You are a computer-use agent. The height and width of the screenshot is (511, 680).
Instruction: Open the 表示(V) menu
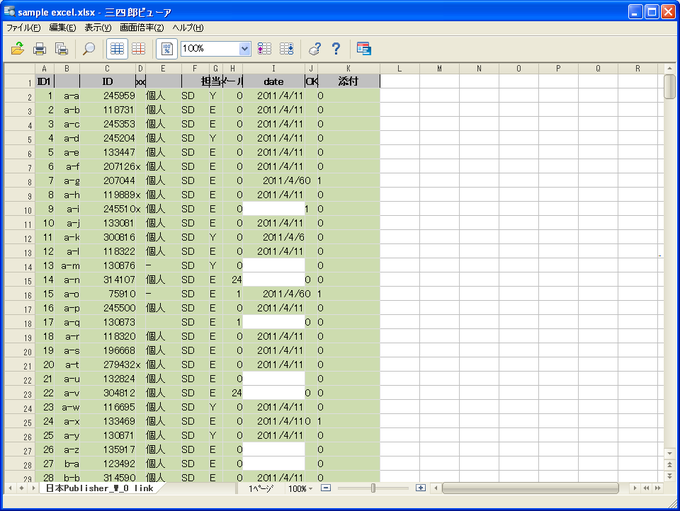(98, 28)
